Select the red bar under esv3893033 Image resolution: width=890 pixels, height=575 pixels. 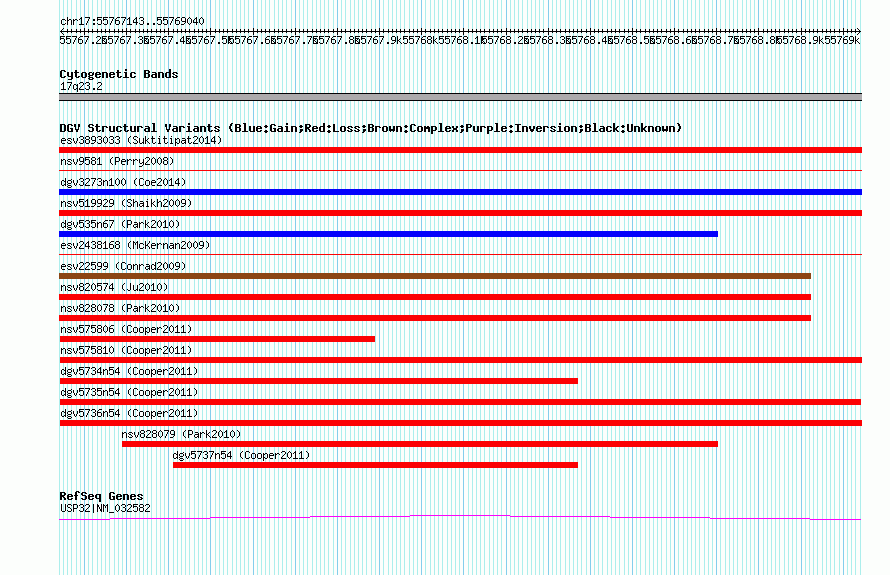click(460, 150)
